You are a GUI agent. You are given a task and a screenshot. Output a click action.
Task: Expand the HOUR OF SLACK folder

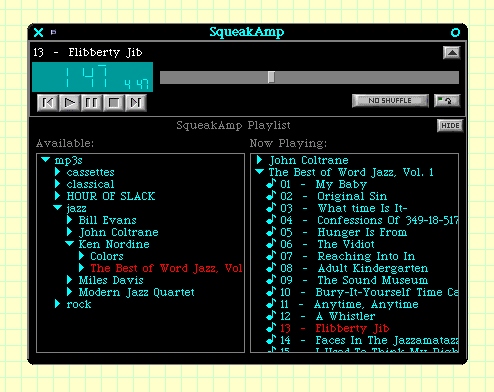tap(57, 196)
